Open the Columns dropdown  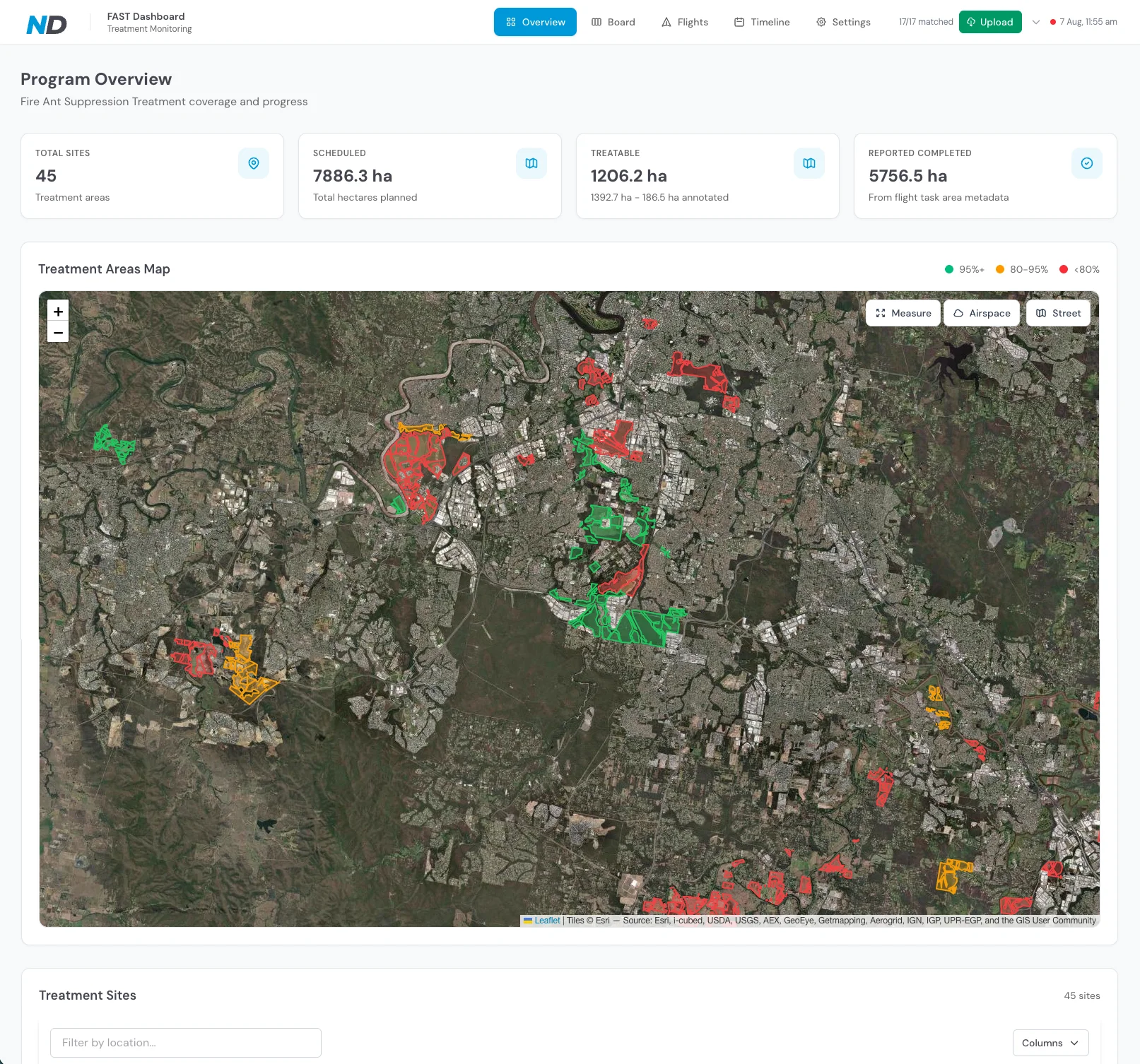[x=1051, y=1043]
